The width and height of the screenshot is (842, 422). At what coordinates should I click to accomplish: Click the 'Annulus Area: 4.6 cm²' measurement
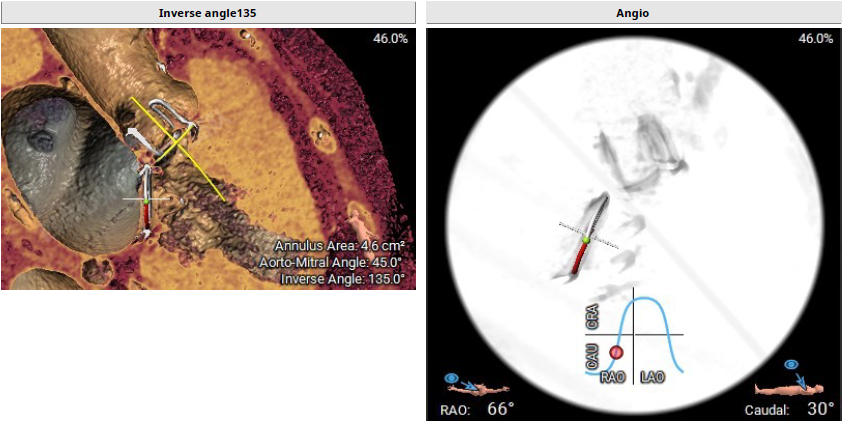coord(339,246)
